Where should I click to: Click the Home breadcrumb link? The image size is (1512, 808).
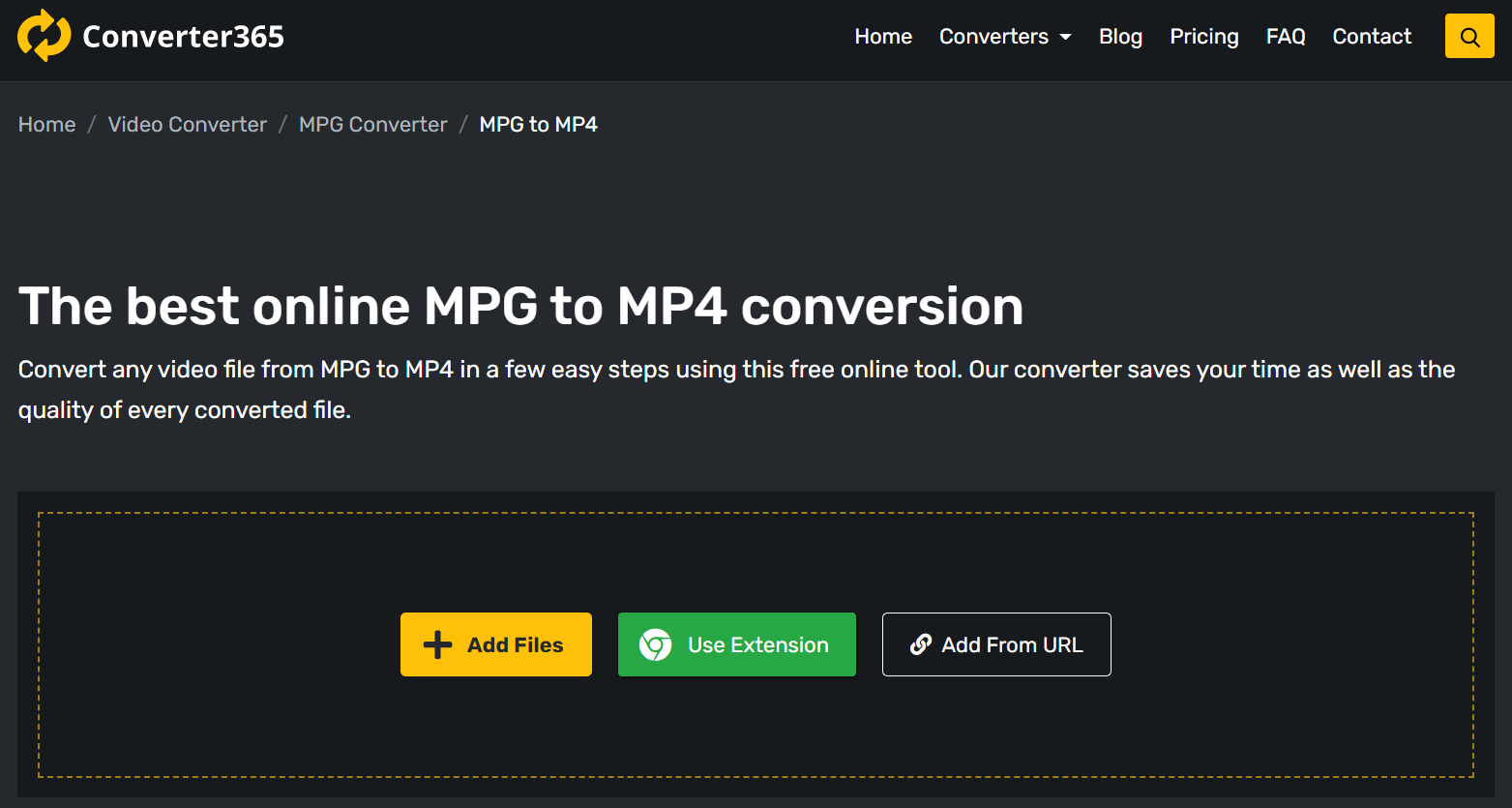[x=46, y=125]
